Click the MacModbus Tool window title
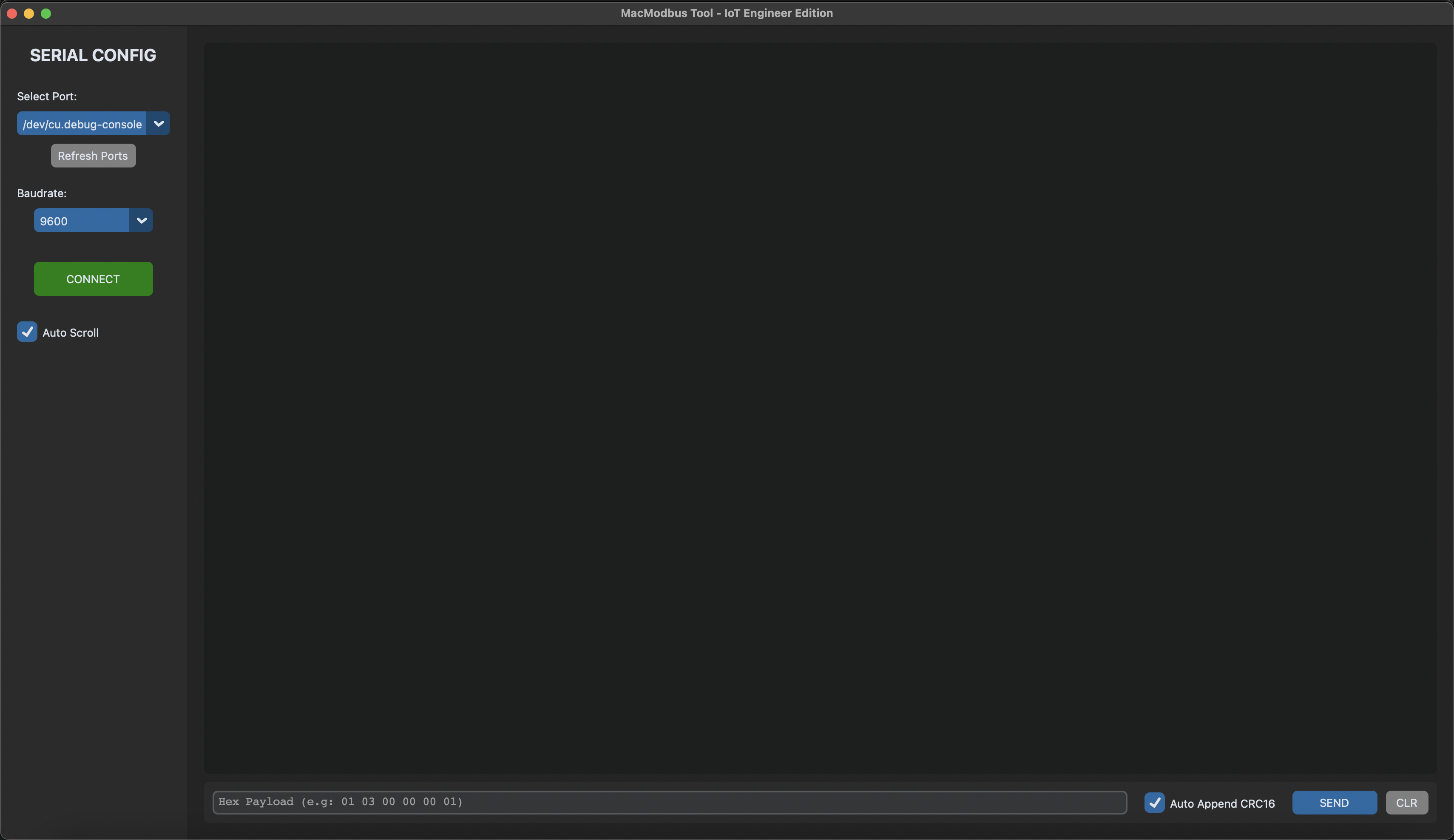Image resolution: width=1454 pixels, height=840 pixels. pyautogui.click(x=727, y=13)
